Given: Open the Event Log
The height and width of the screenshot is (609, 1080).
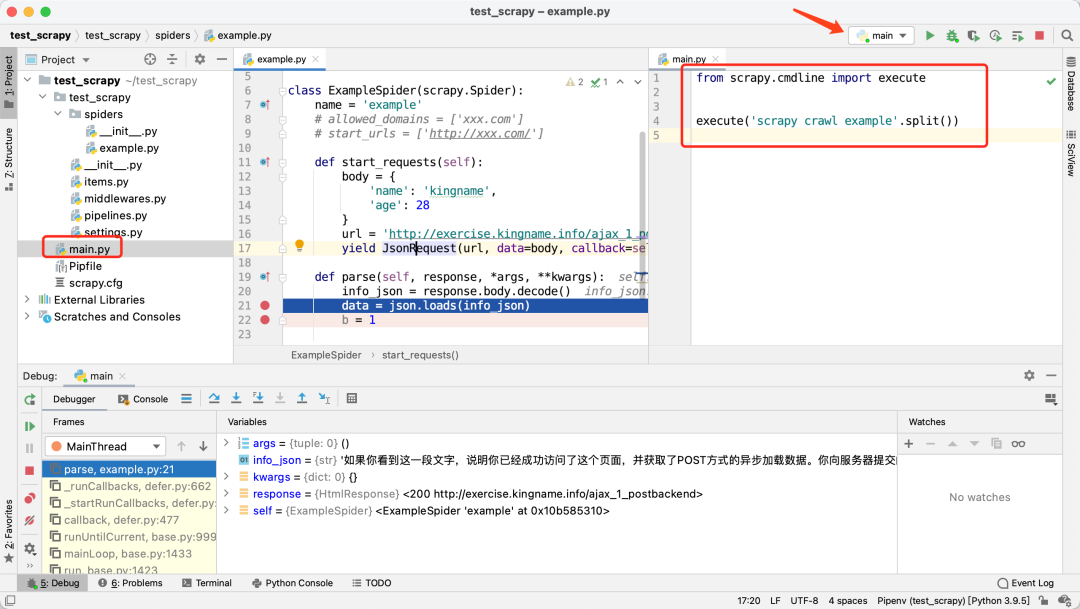Looking at the screenshot, I should point(1026,583).
